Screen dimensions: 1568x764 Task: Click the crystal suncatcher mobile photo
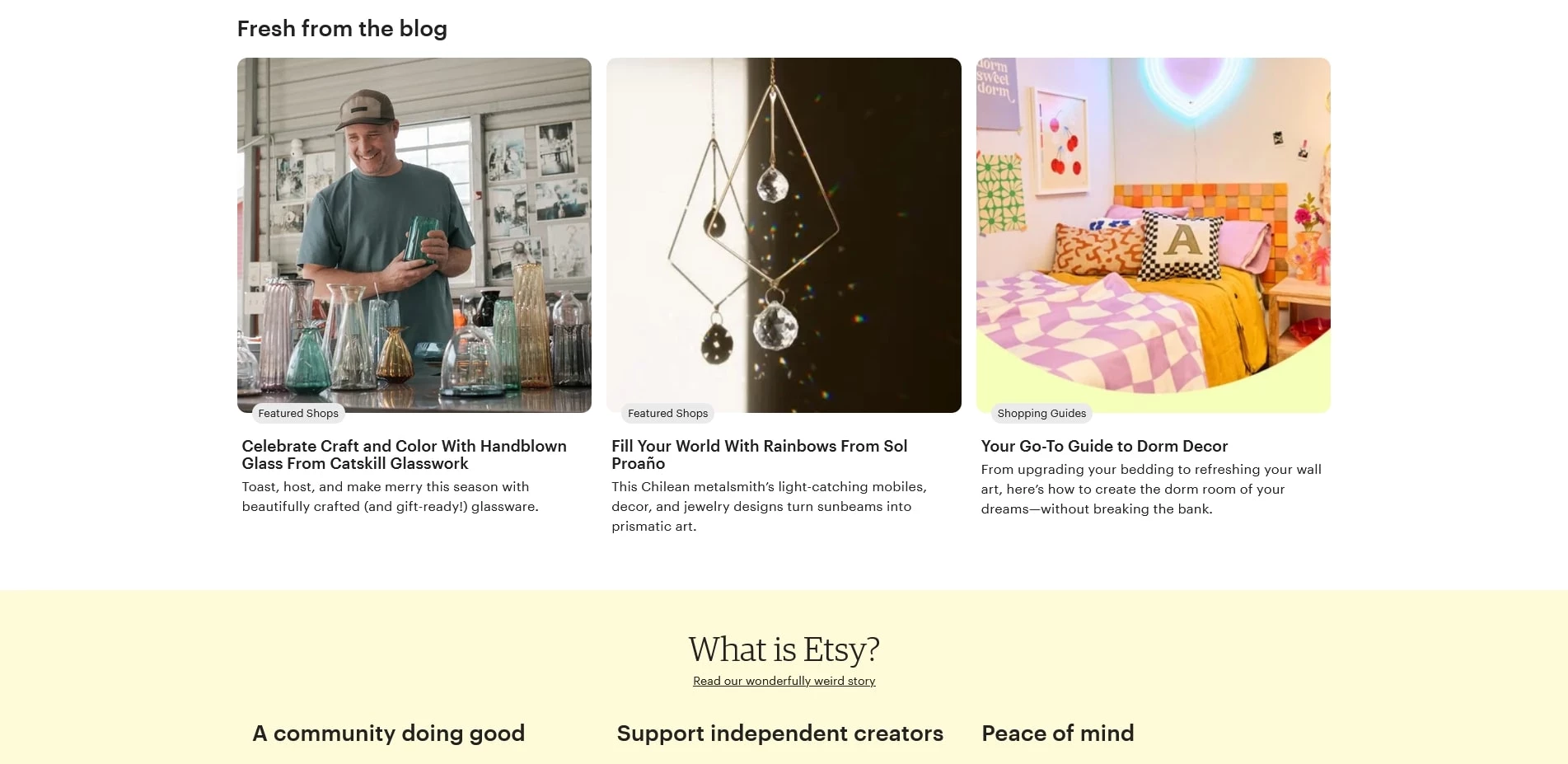pyautogui.click(x=783, y=235)
